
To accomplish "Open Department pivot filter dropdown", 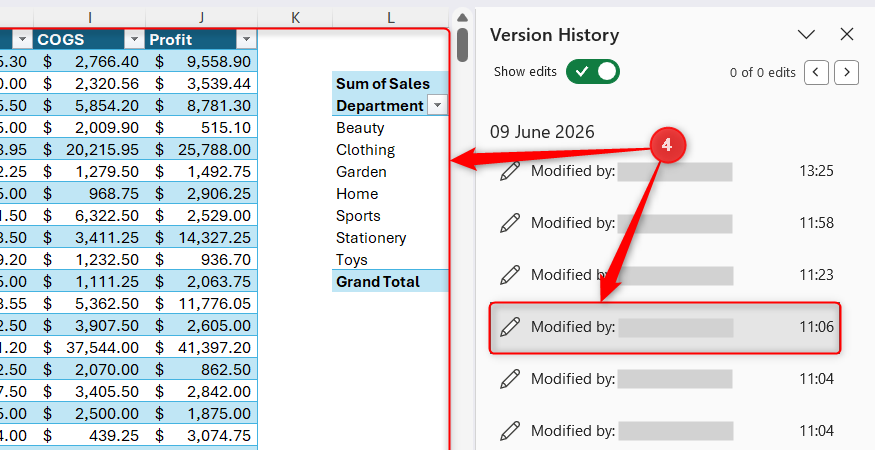I will coord(438,105).
